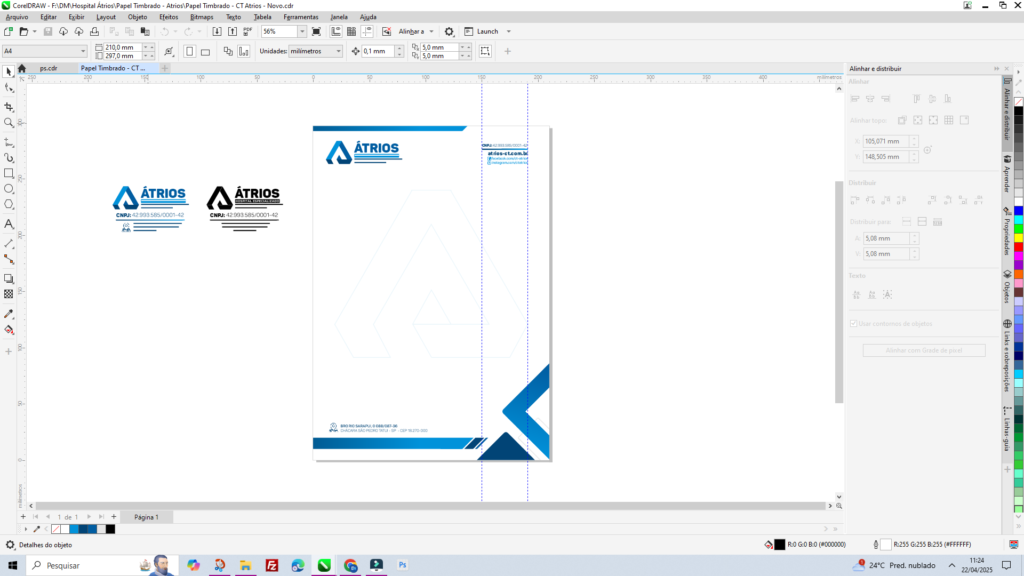Open the Options gear icon
Screen dimensions: 1024x576
[x=449, y=31]
